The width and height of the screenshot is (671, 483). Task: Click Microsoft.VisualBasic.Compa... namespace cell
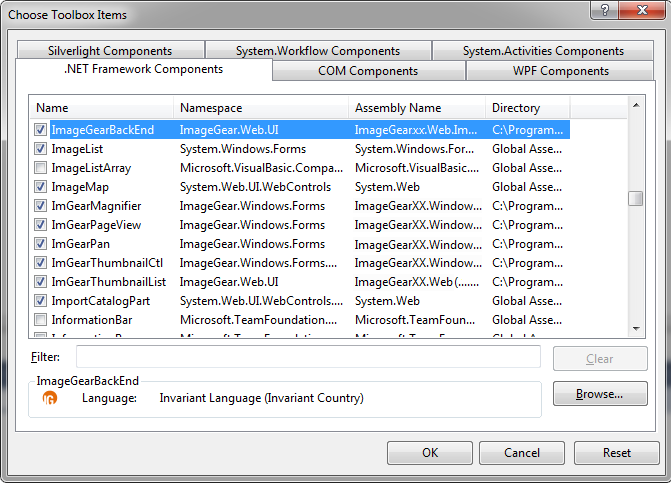[x=261, y=168]
